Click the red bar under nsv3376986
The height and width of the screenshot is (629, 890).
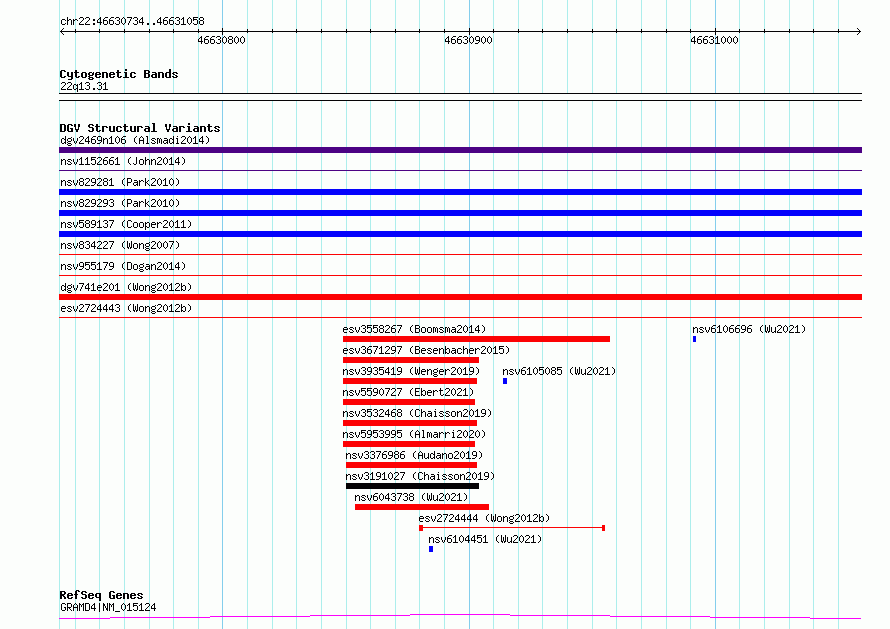pyautogui.click(x=411, y=465)
